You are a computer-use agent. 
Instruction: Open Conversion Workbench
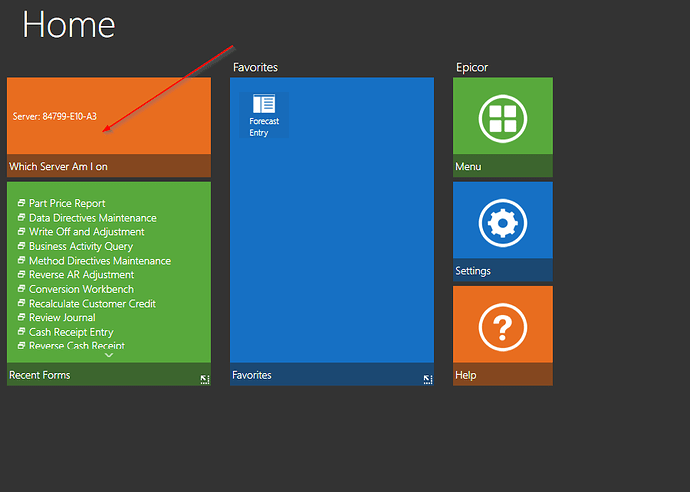pos(81,290)
